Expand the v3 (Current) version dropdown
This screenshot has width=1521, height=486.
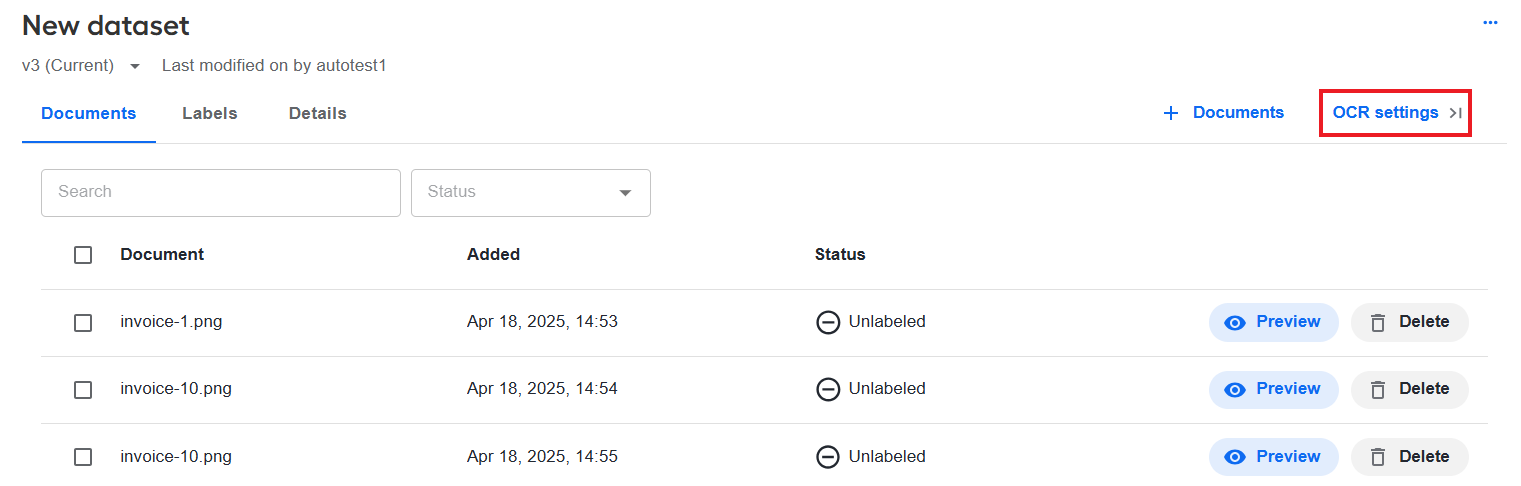pyautogui.click(x=135, y=66)
